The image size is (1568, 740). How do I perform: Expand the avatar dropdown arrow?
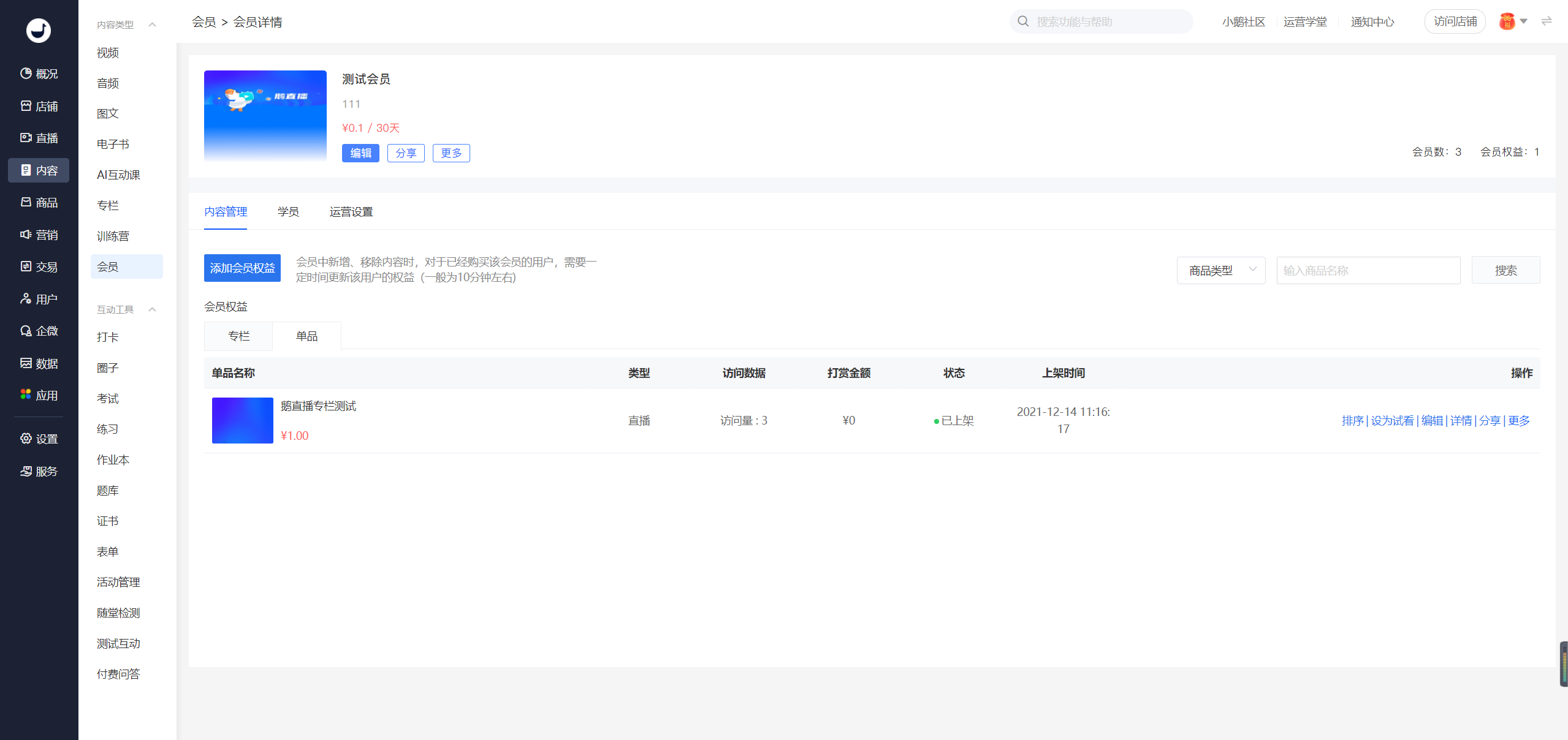[1523, 21]
